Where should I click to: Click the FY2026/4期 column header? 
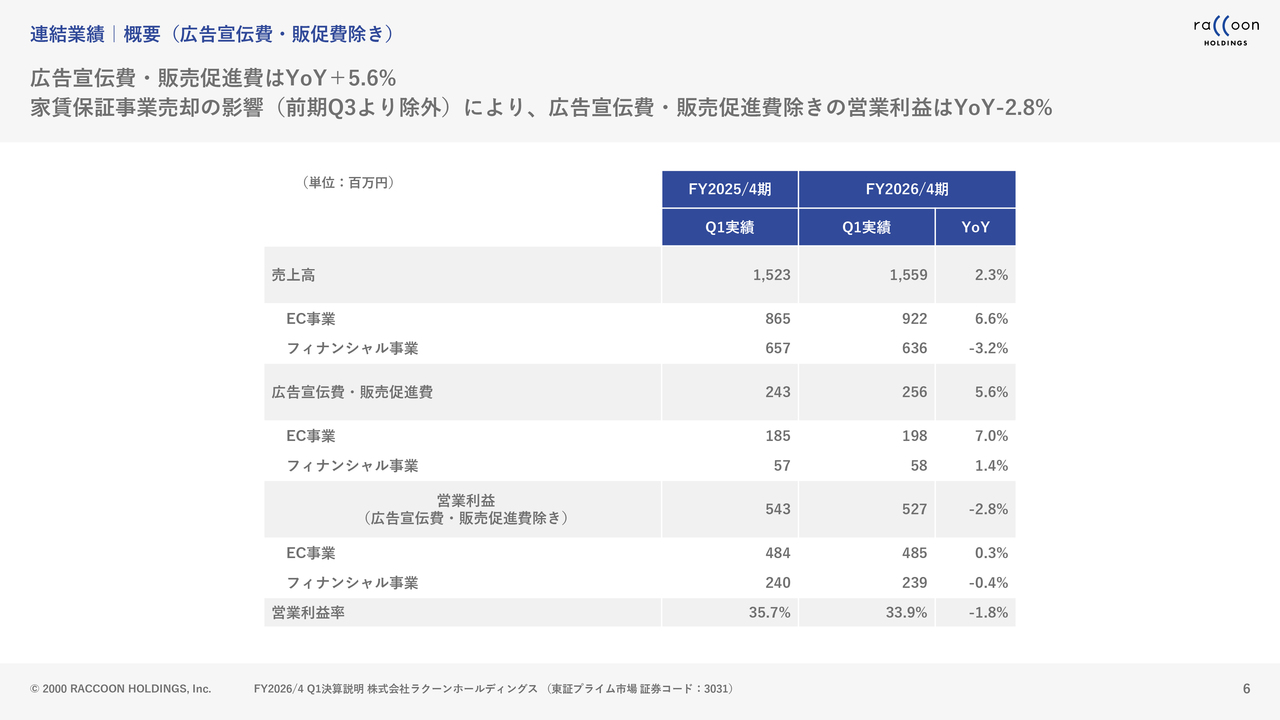(x=907, y=189)
